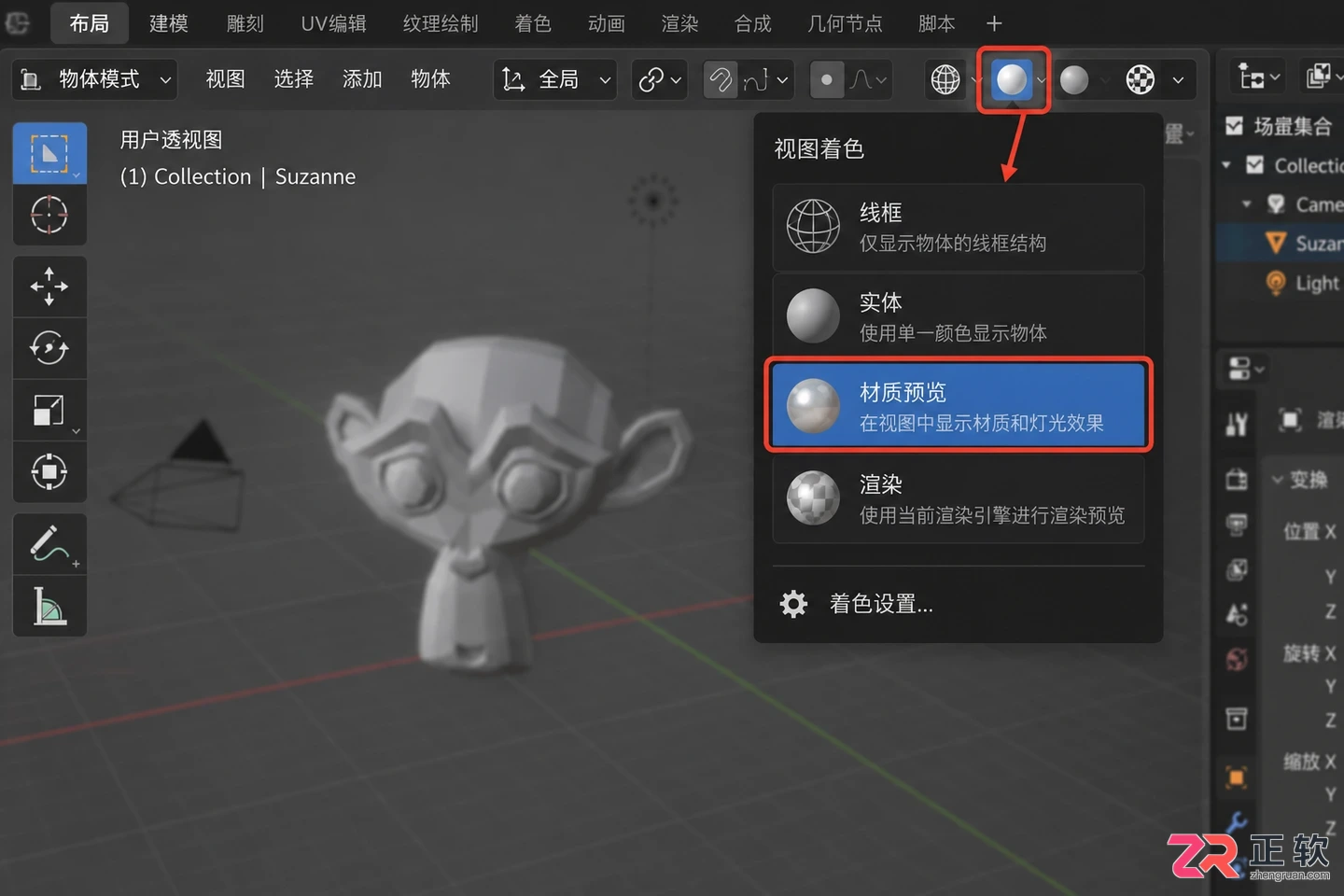Image resolution: width=1344 pixels, height=896 pixels.
Task: Switch to the UV编辑 workspace tab
Action: coord(333,23)
